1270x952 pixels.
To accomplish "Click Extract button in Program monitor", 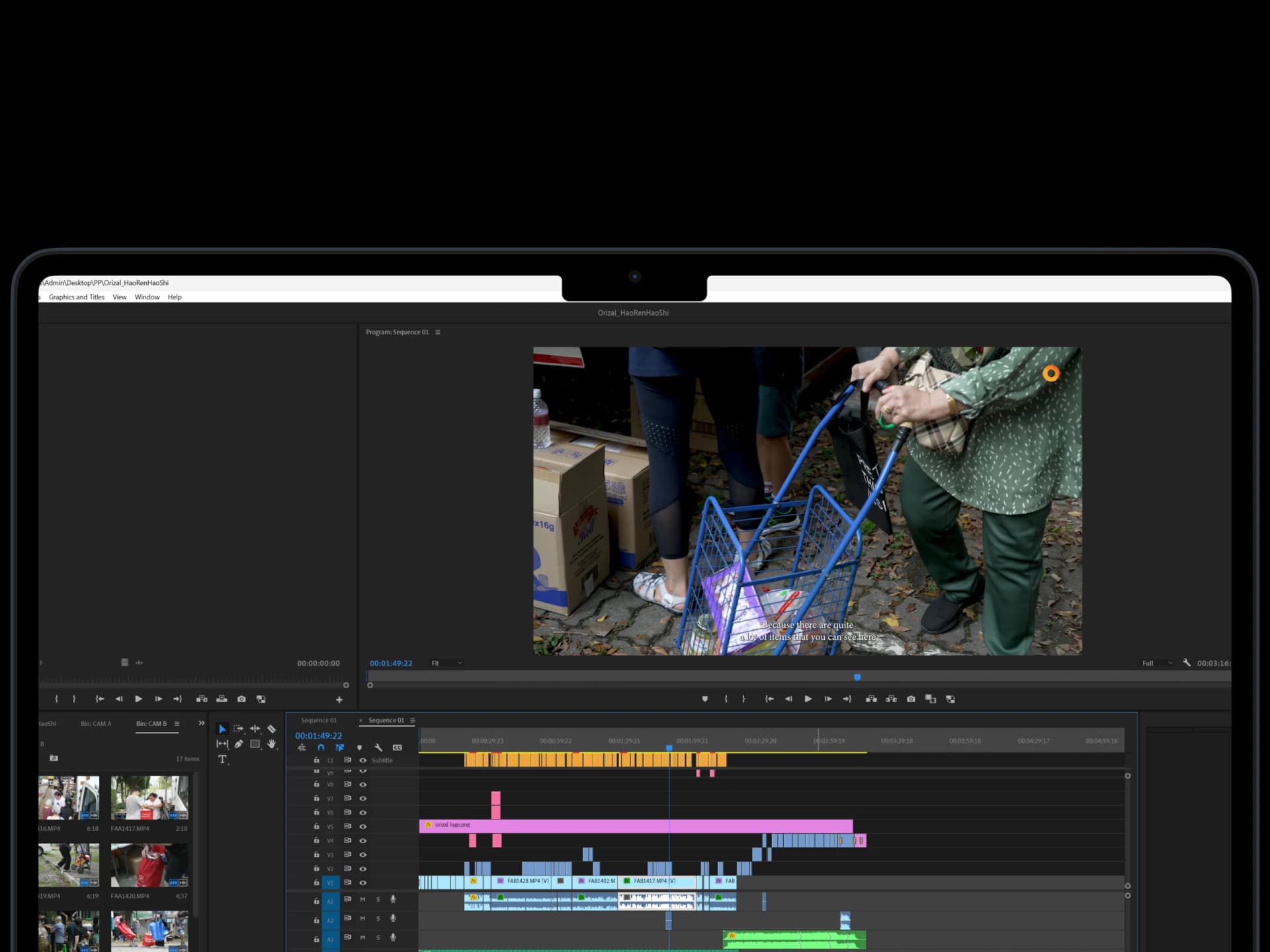I will 892,699.
